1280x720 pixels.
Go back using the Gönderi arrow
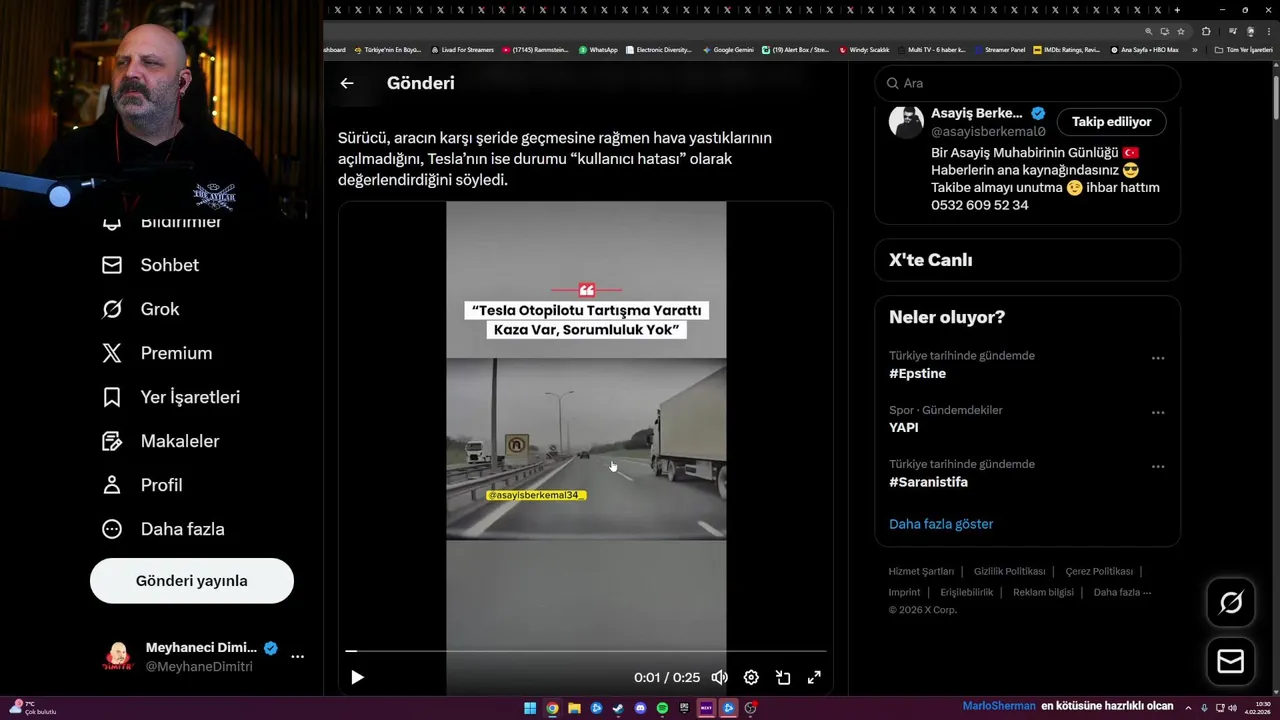pos(347,83)
